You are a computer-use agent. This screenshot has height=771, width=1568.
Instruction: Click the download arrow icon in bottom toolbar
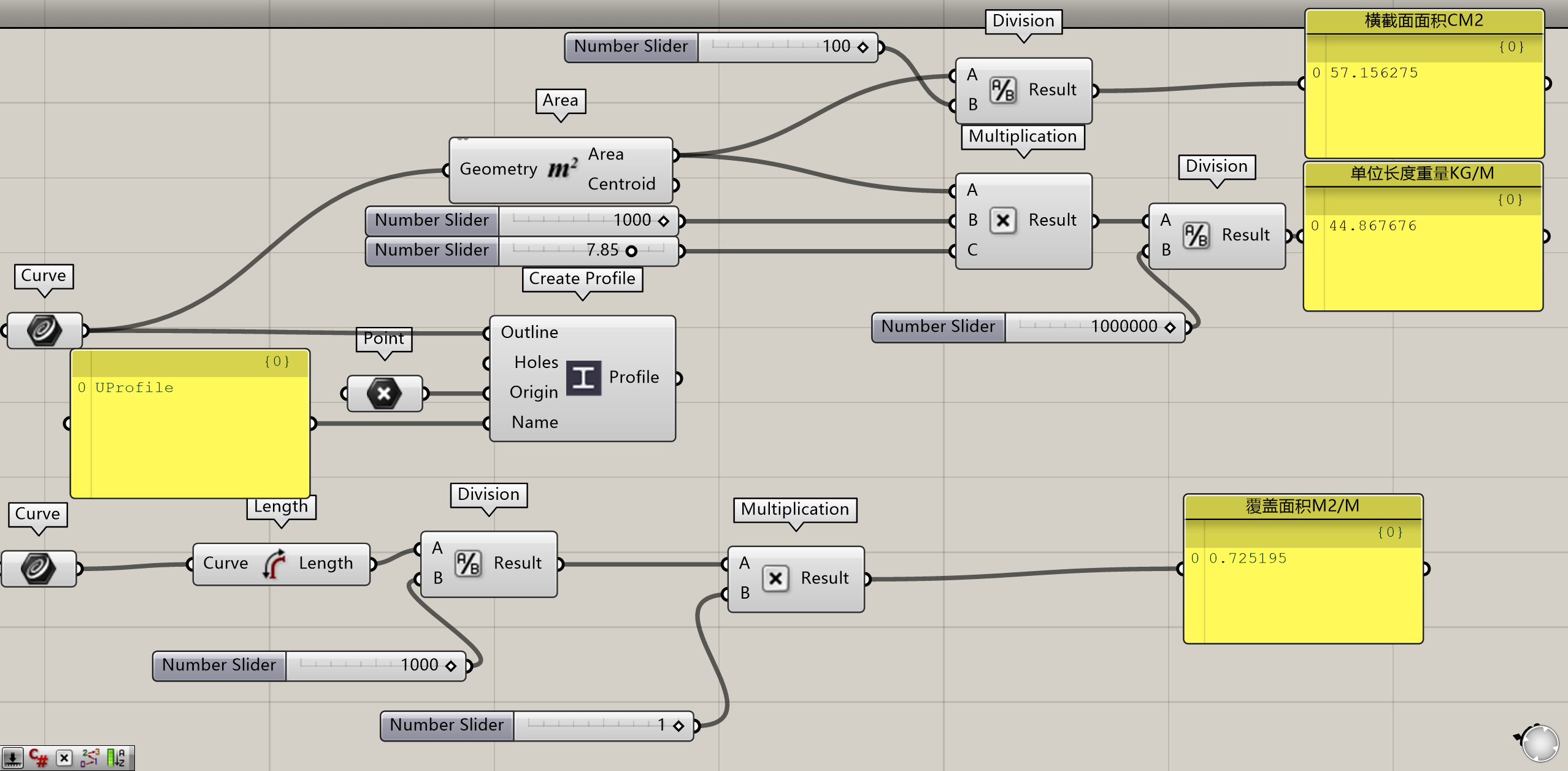click(x=13, y=758)
